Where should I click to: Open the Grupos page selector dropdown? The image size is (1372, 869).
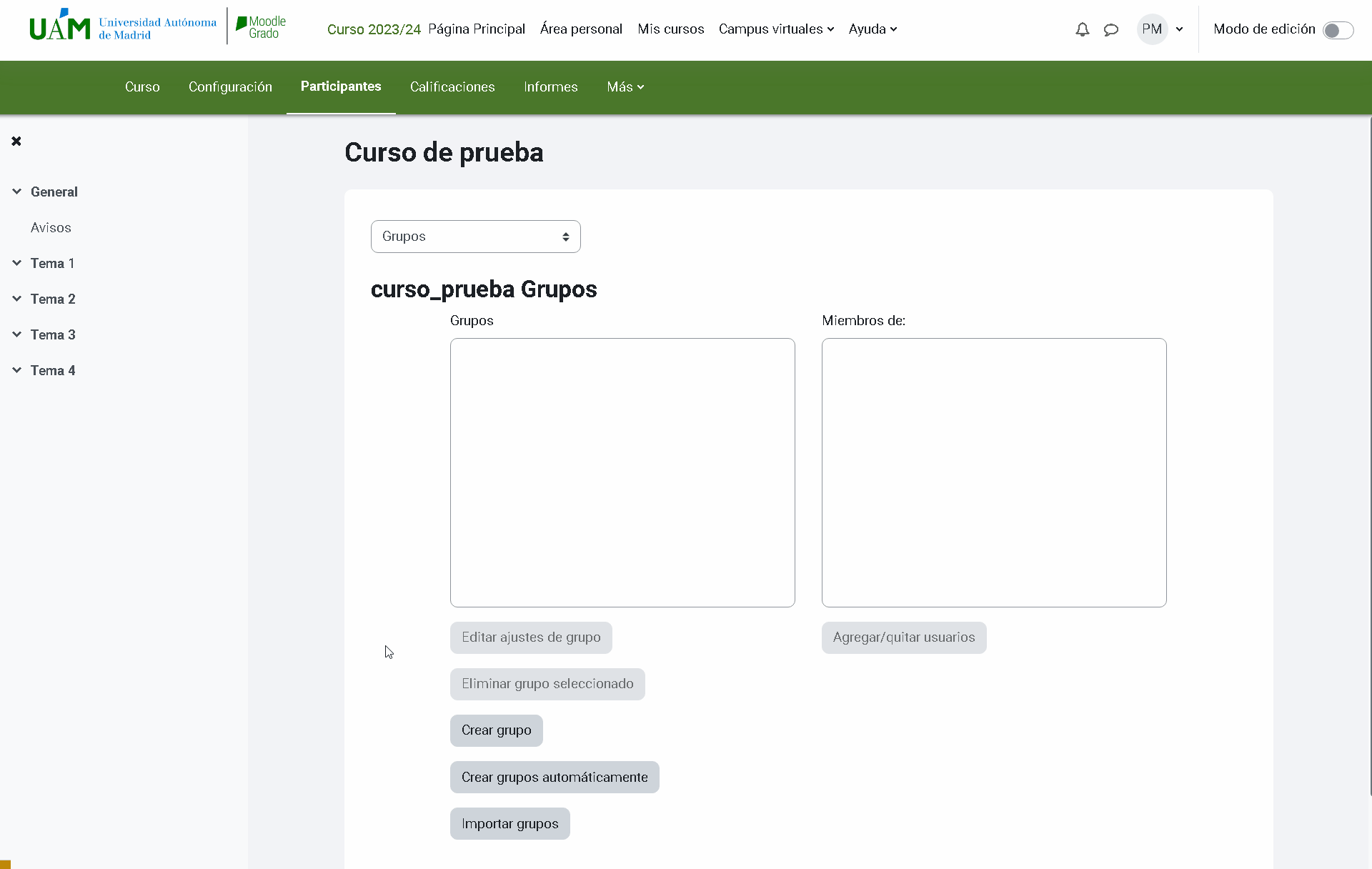coord(475,237)
